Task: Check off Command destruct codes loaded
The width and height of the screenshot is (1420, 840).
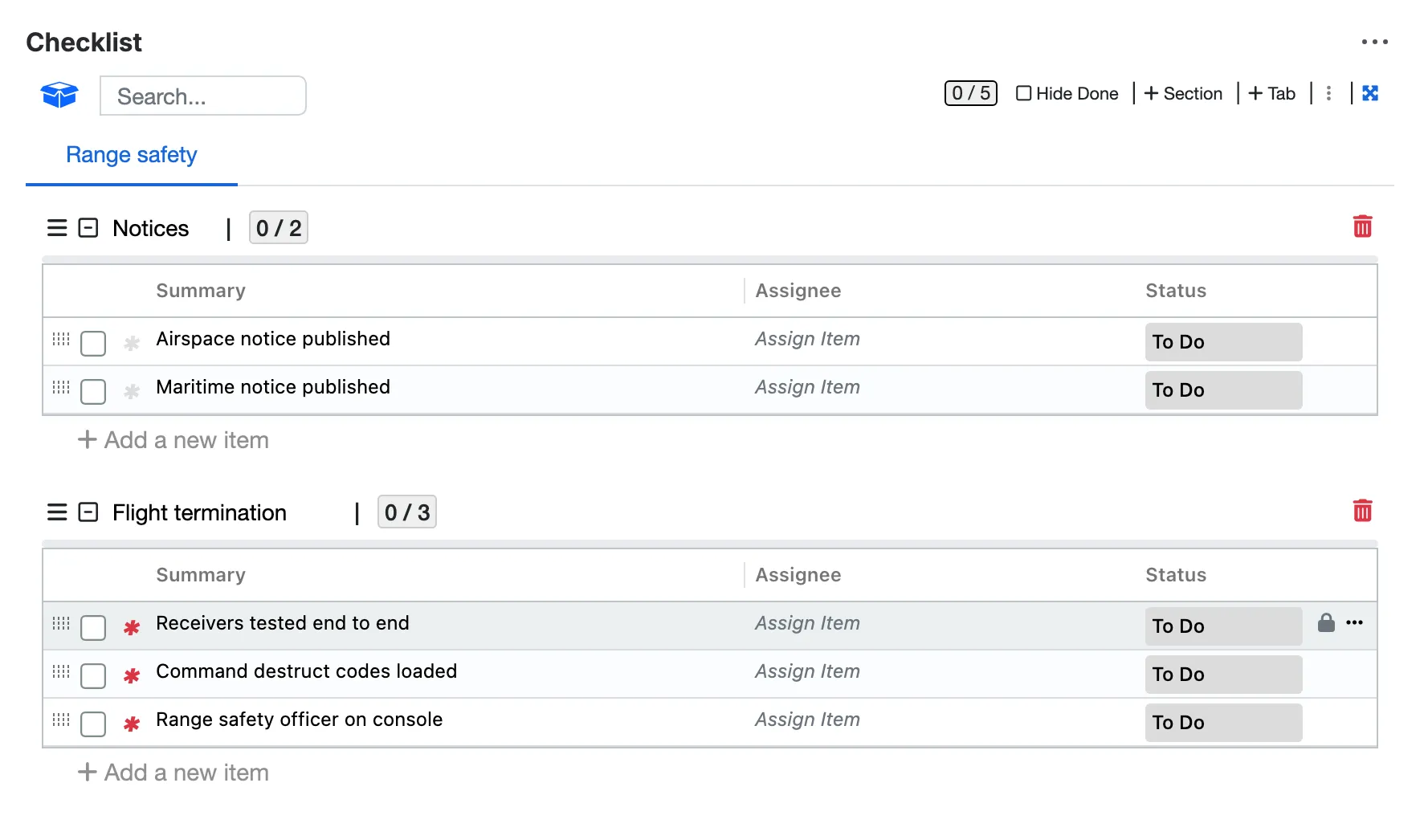Action: coord(93,676)
